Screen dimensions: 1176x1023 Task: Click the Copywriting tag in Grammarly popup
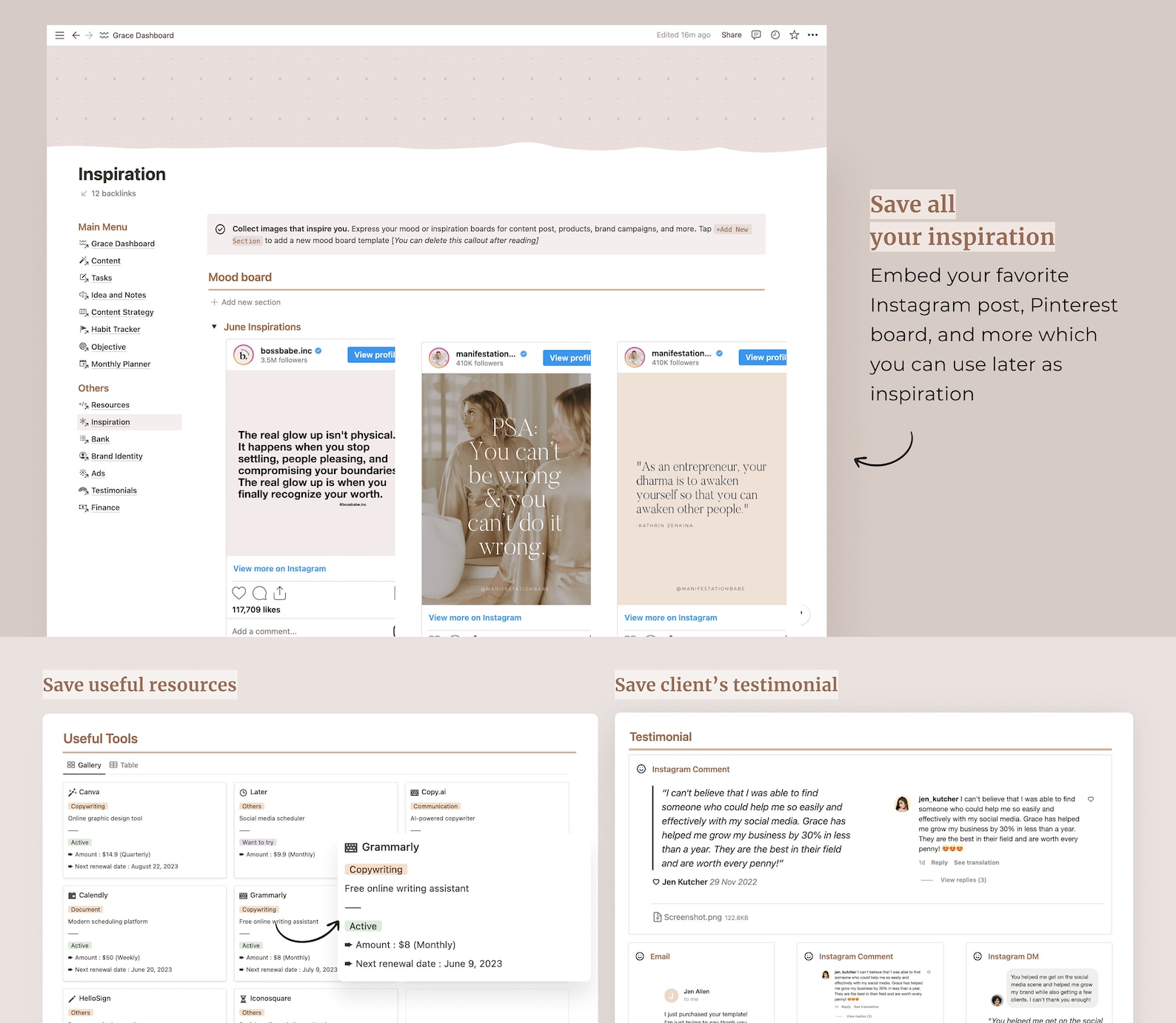pyautogui.click(x=376, y=870)
